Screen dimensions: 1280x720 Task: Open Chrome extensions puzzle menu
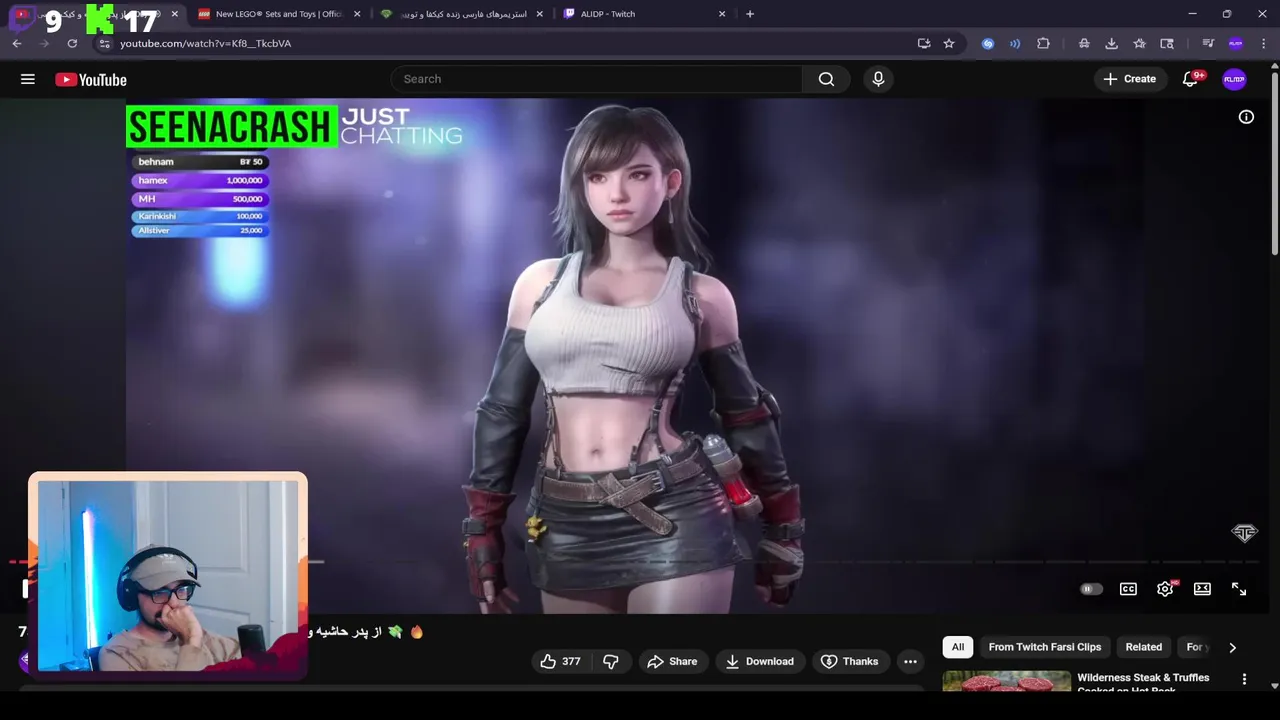(1043, 43)
